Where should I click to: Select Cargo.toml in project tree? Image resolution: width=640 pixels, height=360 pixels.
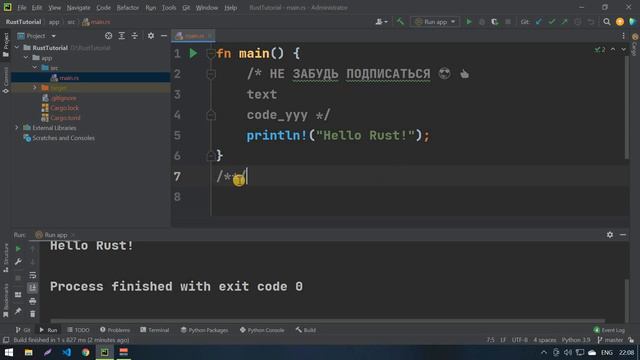click(x=65, y=118)
